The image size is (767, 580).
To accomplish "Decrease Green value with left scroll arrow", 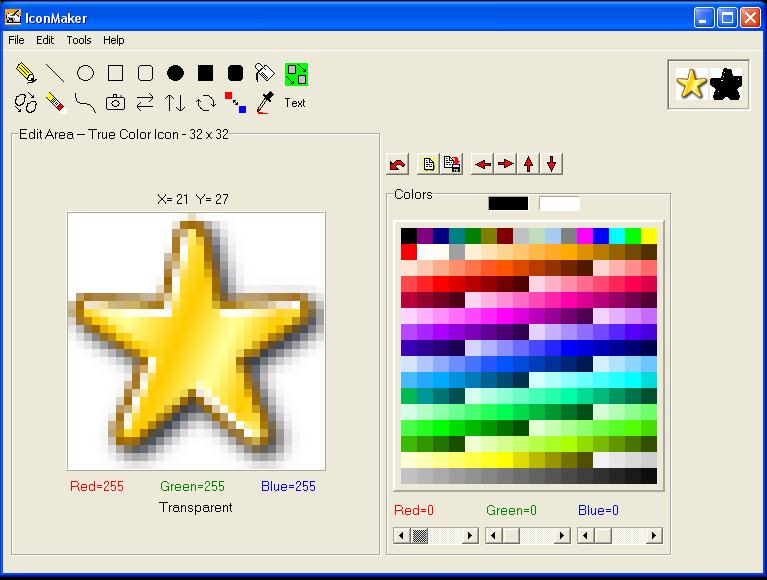I will (494, 536).
